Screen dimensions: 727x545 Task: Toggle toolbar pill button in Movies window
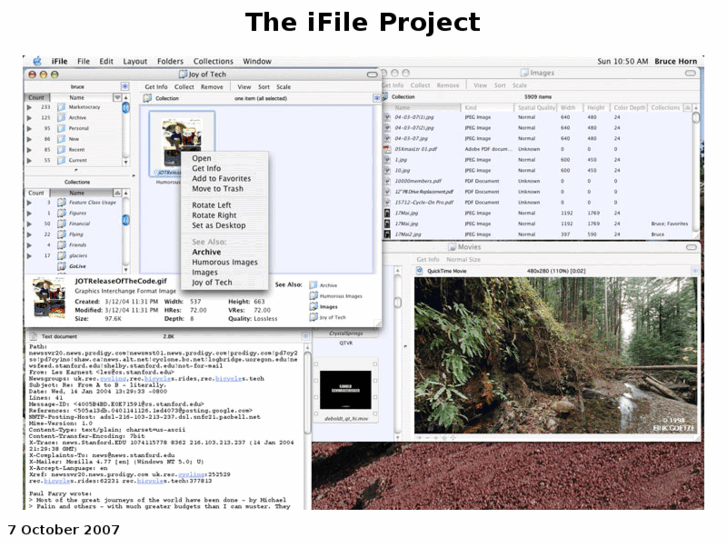(x=691, y=247)
